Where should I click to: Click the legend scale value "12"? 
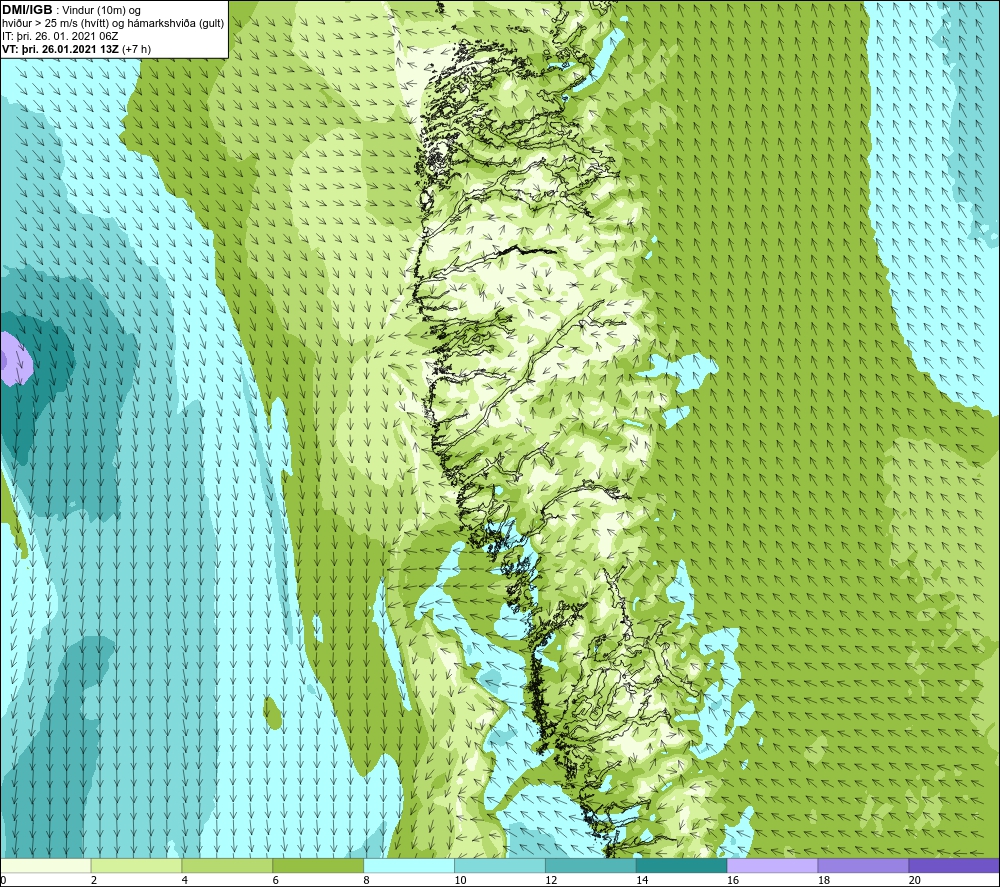pyautogui.click(x=551, y=880)
